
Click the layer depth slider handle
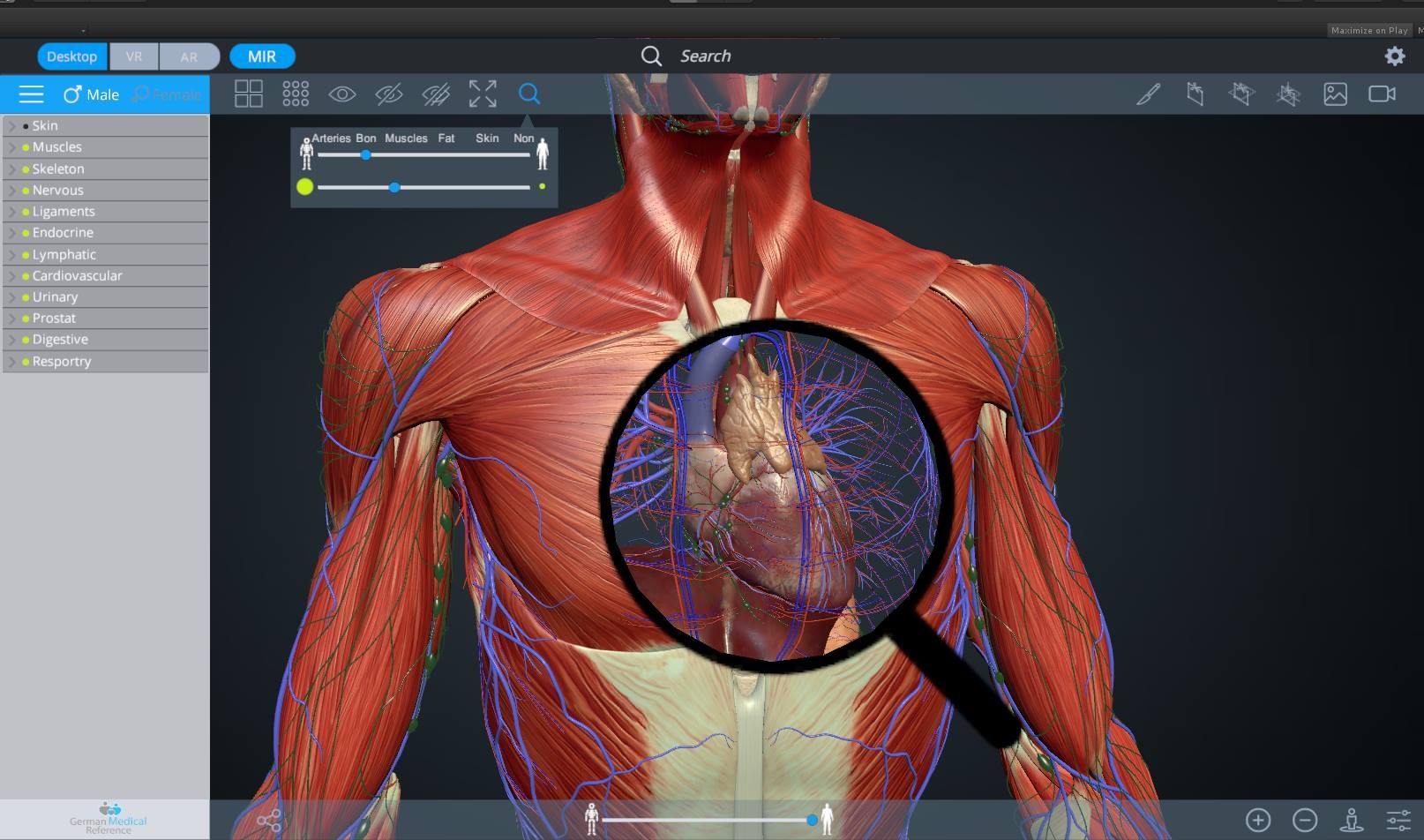click(x=365, y=155)
